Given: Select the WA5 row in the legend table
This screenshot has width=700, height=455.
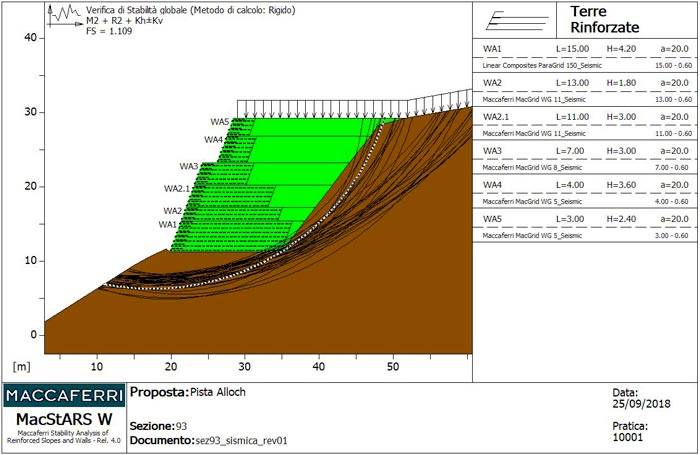Looking at the screenshot, I should pos(585,218).
